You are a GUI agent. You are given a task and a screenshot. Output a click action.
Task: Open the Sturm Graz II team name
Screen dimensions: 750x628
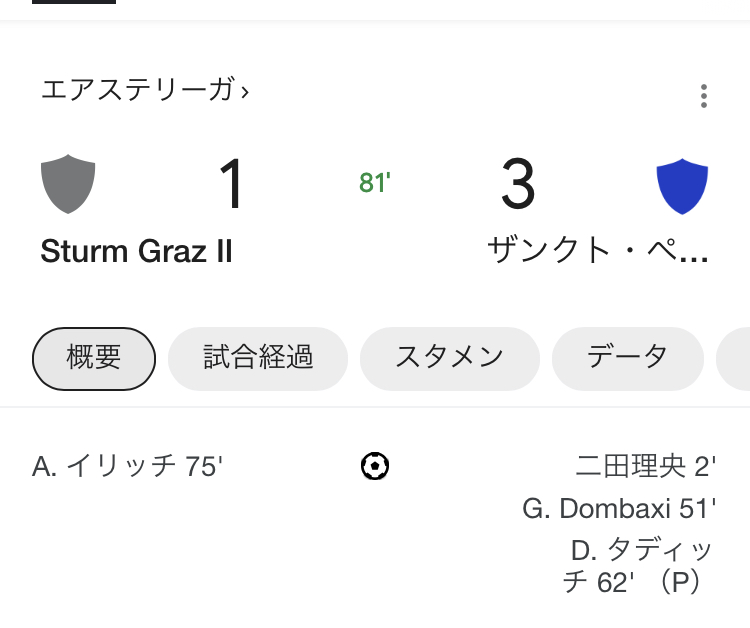tap(136, 251)
